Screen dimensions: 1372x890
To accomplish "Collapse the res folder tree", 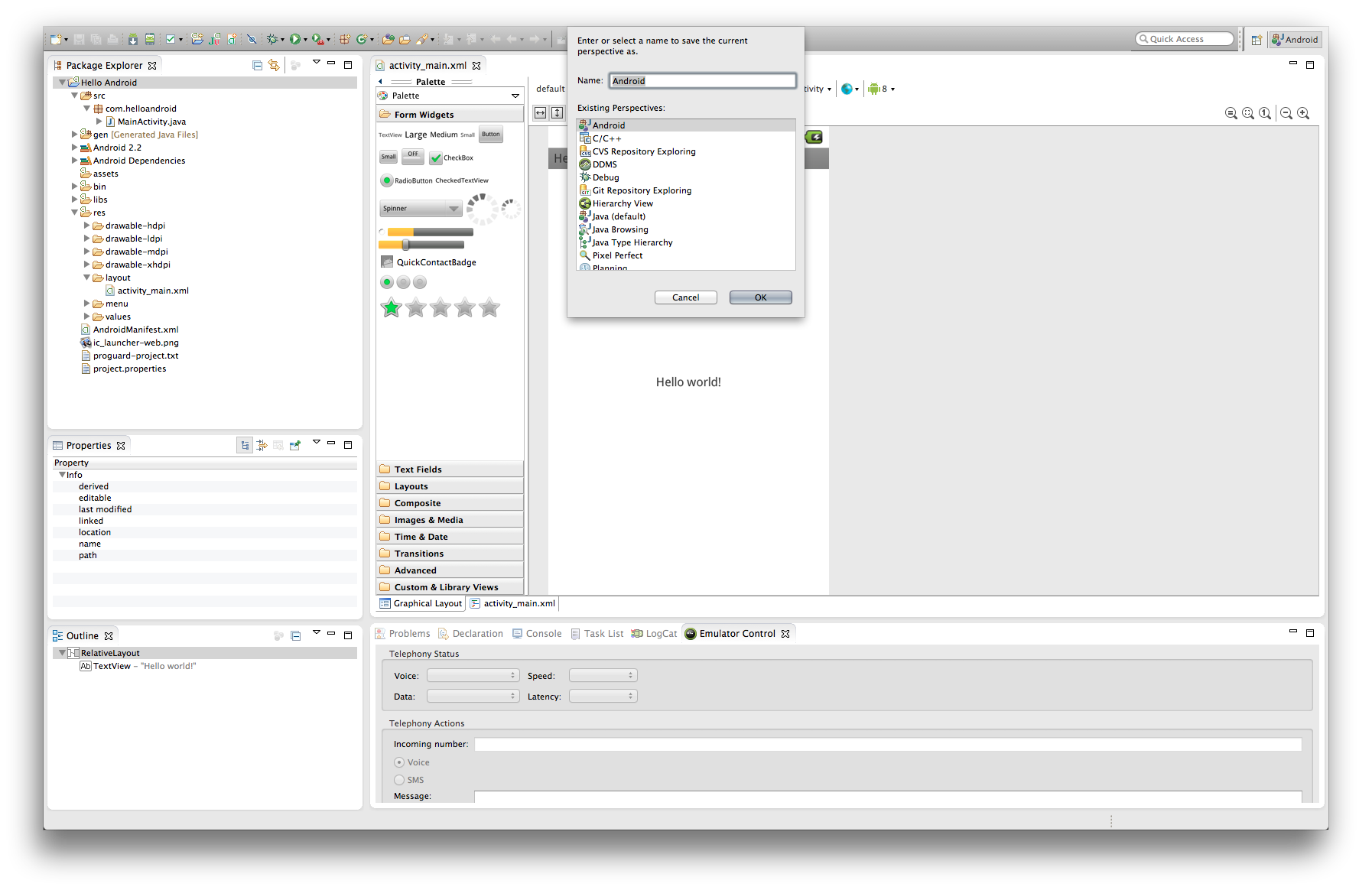I will [x=75, y=213].
